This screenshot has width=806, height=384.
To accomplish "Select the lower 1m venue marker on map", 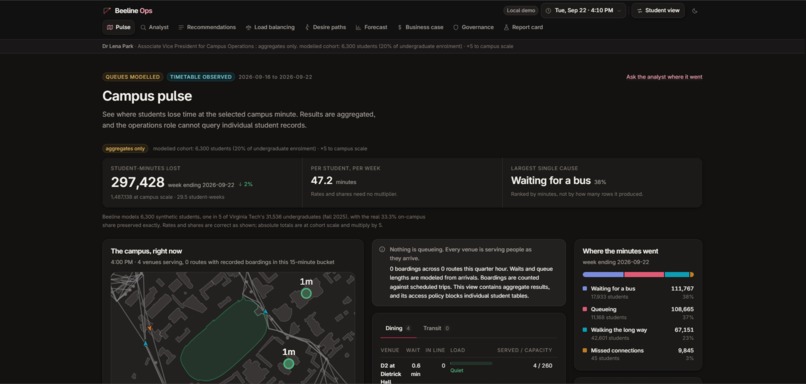I will [x=289, y=364].
